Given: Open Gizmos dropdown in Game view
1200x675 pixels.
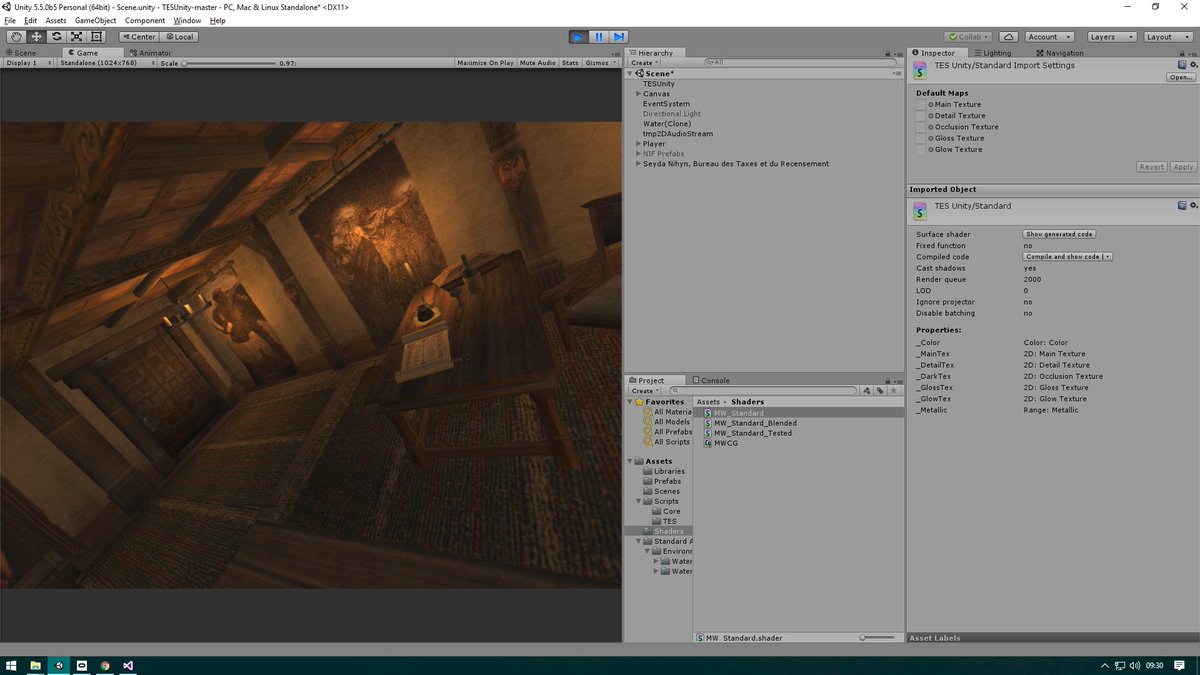Looking at the screenshot, I should coord(599,63).
